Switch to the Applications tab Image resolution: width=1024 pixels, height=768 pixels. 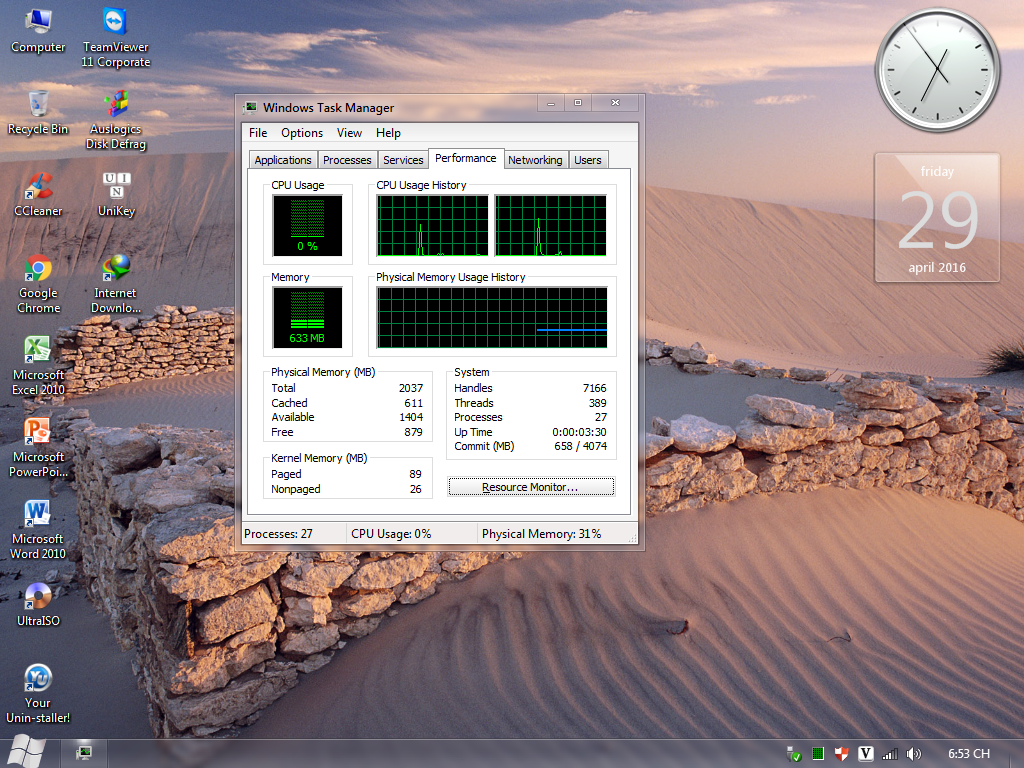point(283,160)
